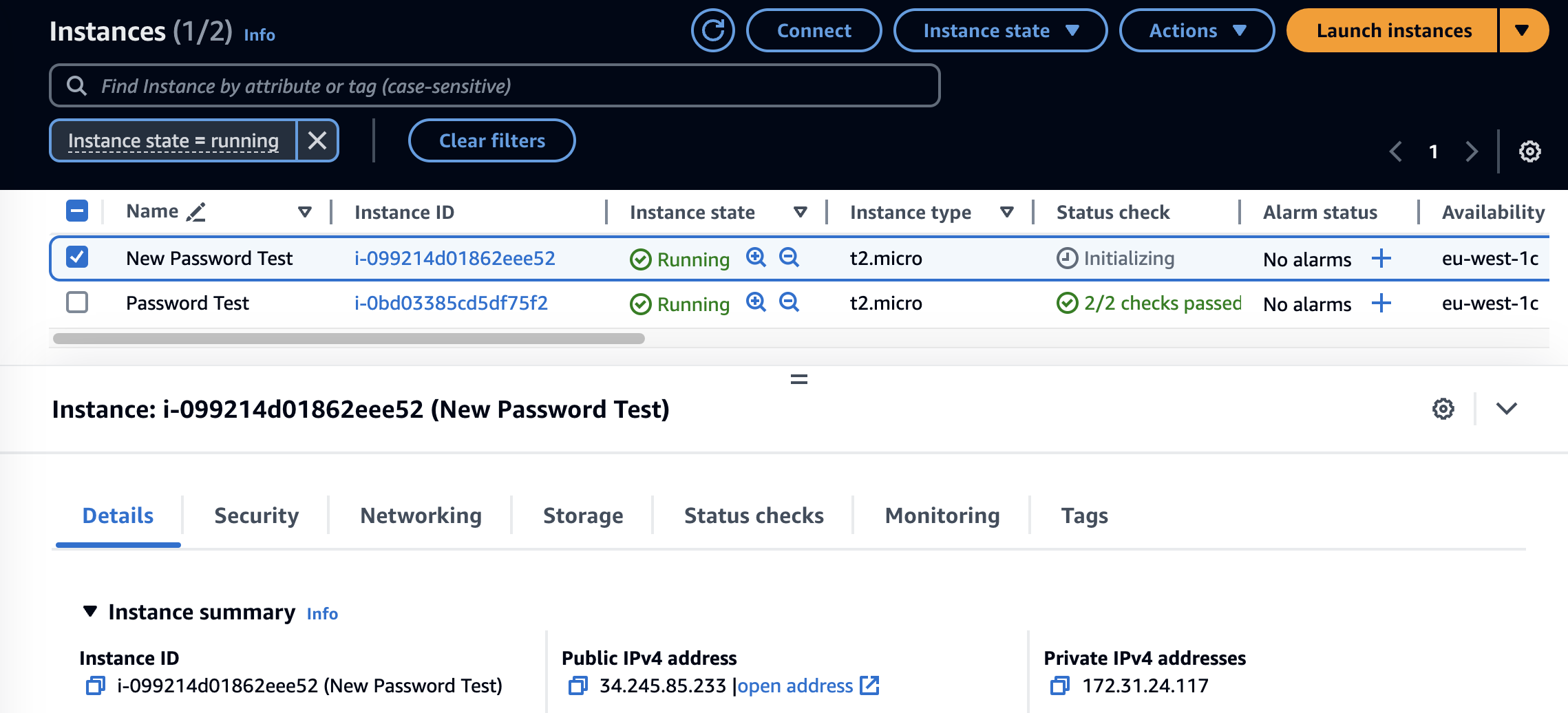Collapse the Instance summary section
The width and height of the screenshot is (1568, 713).
(89, 611)
